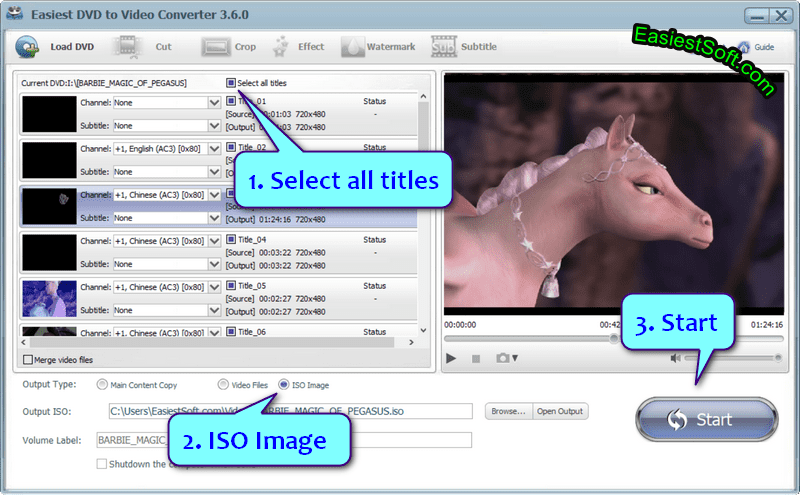Click the volume slider handle
This screenshot has width=800, height=495.
tap(778, 358)
